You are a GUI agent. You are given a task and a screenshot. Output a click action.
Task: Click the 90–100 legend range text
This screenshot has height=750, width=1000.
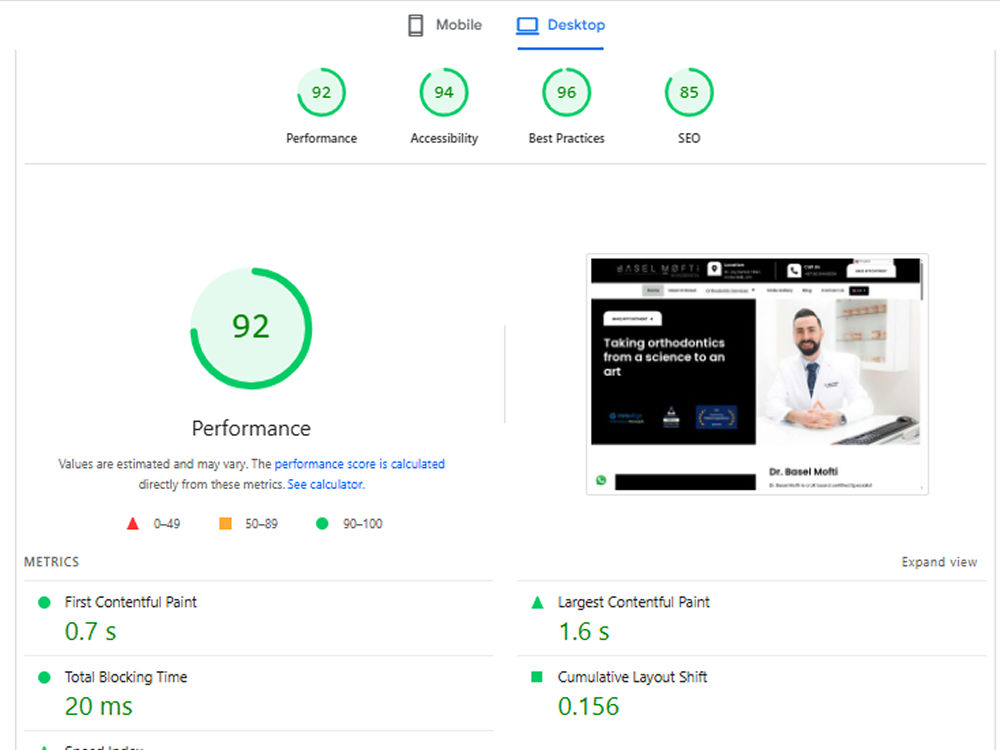[363, 524]
